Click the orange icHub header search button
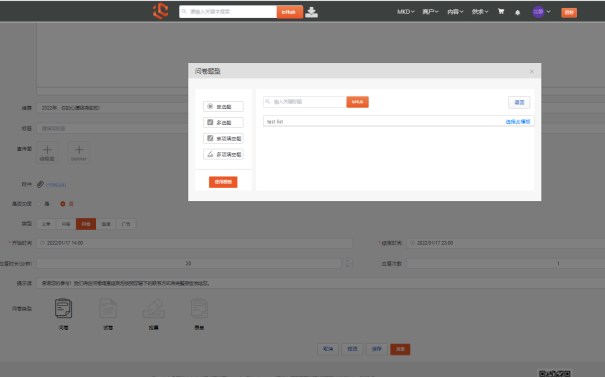605x378 pixels. click(x=289, y=12)
